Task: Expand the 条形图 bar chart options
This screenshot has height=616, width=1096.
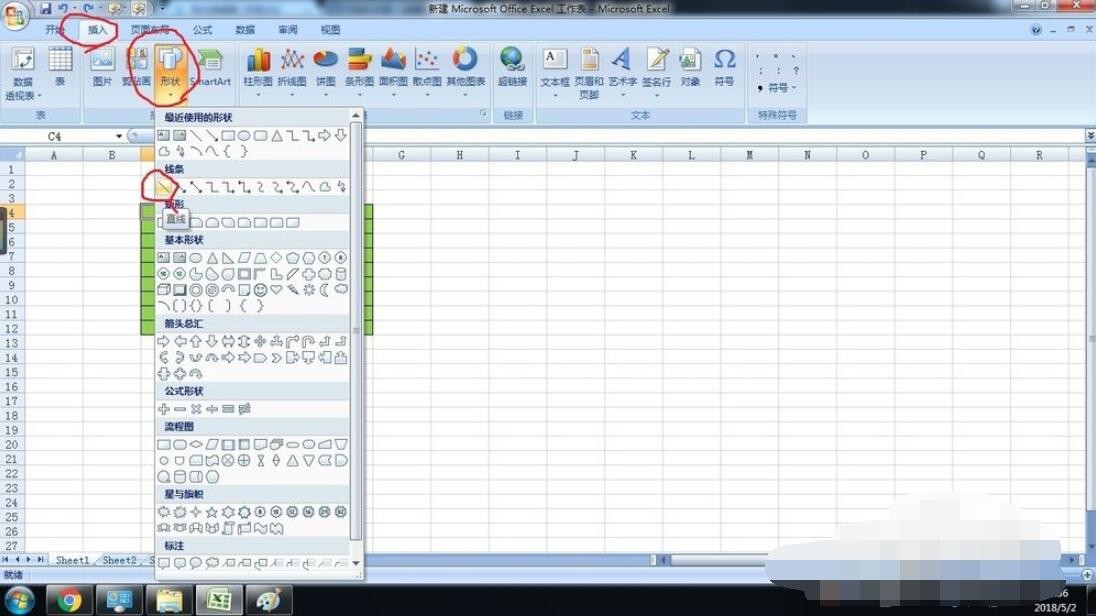Action: pos(359,72)
